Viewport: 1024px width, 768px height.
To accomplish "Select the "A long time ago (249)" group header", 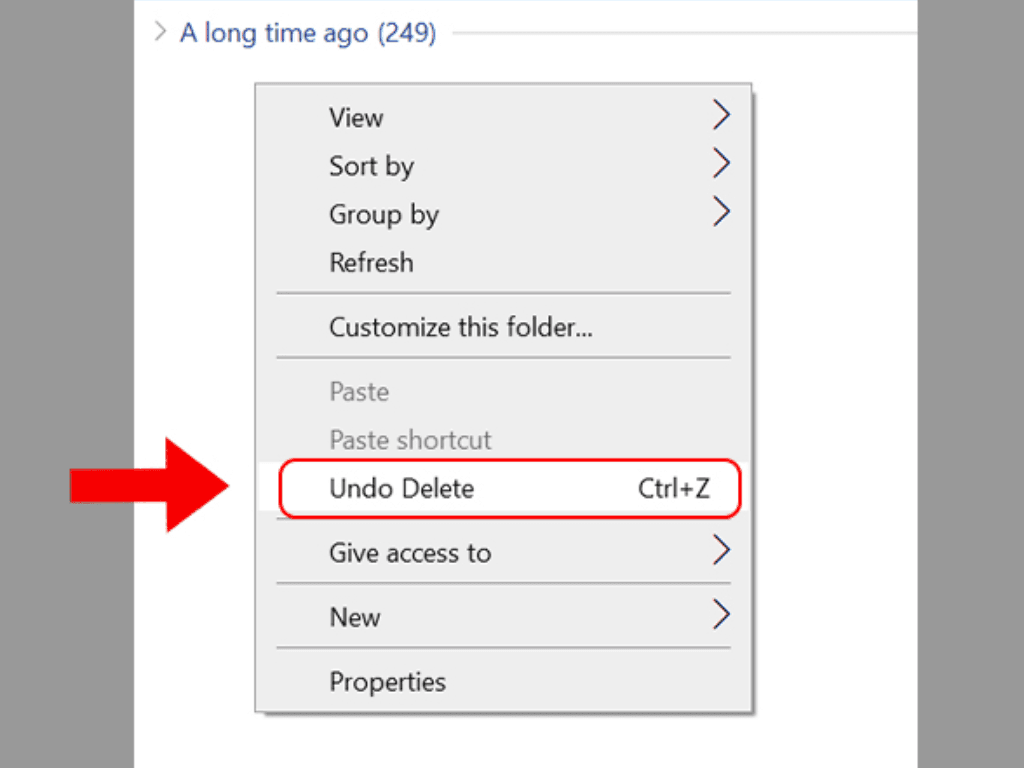I will click(x=307, y=33).
